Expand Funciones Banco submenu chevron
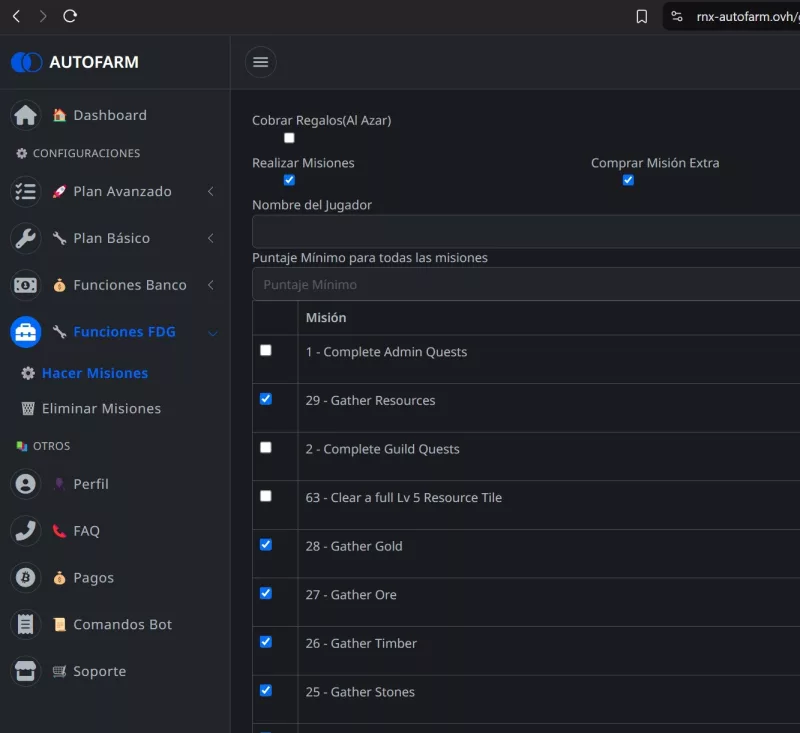The height and width of the screenshot is (733, 800). [x=211, y=285]
